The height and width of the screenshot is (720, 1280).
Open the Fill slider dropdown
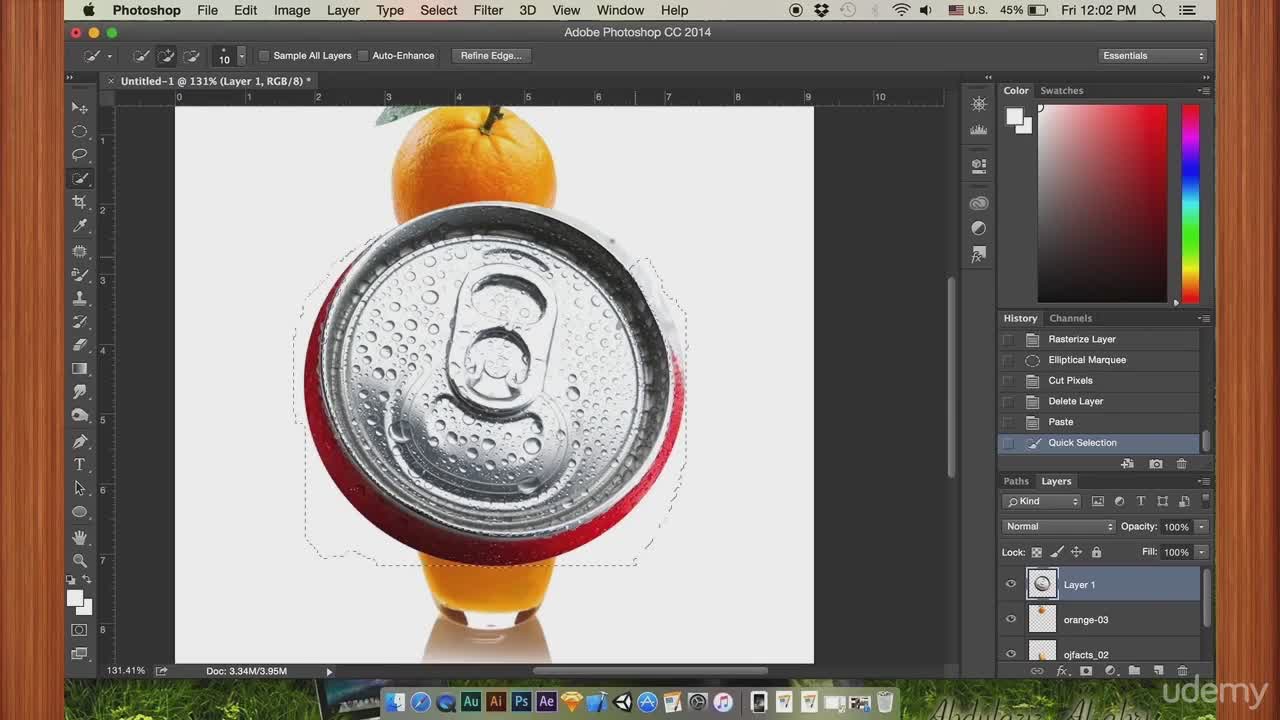[1201, 552]
